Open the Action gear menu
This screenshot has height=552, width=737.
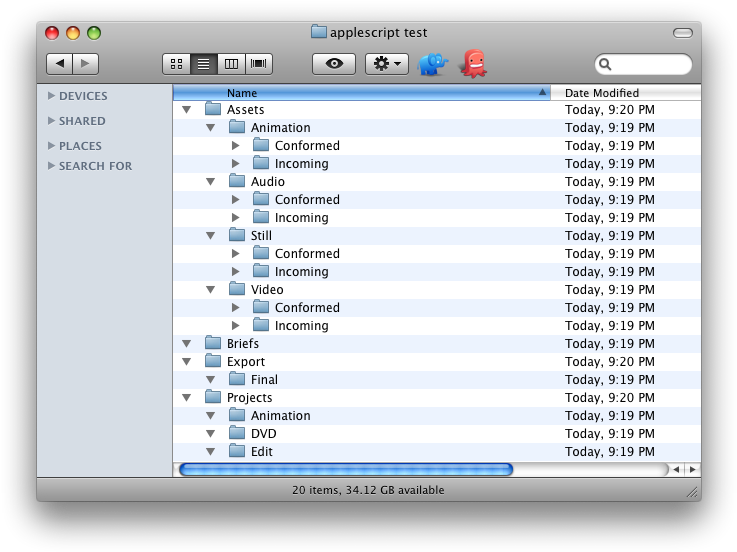click(387, 63)
